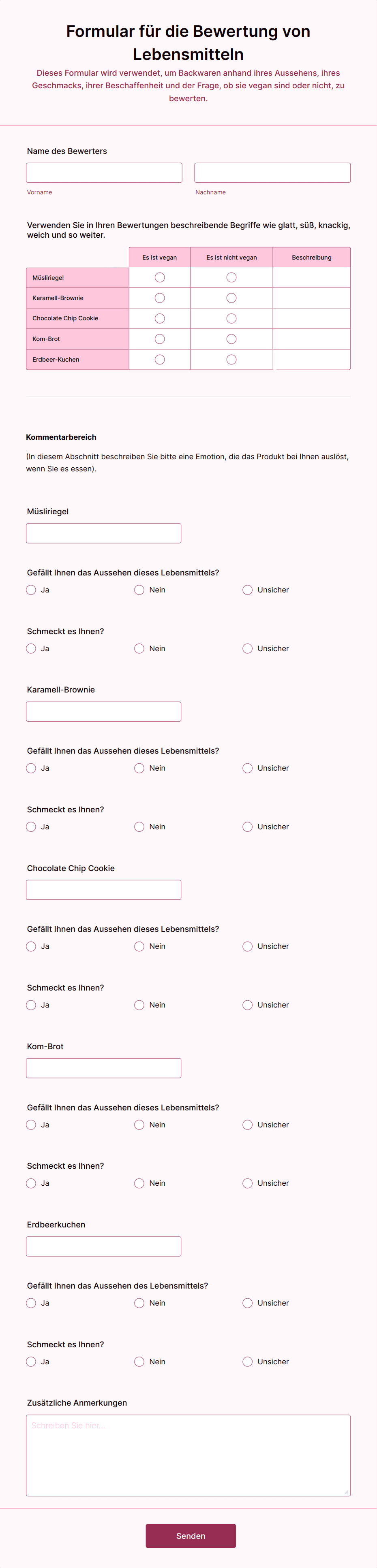
Task: Submit the form with Senden button
Action: point(191,1536)
